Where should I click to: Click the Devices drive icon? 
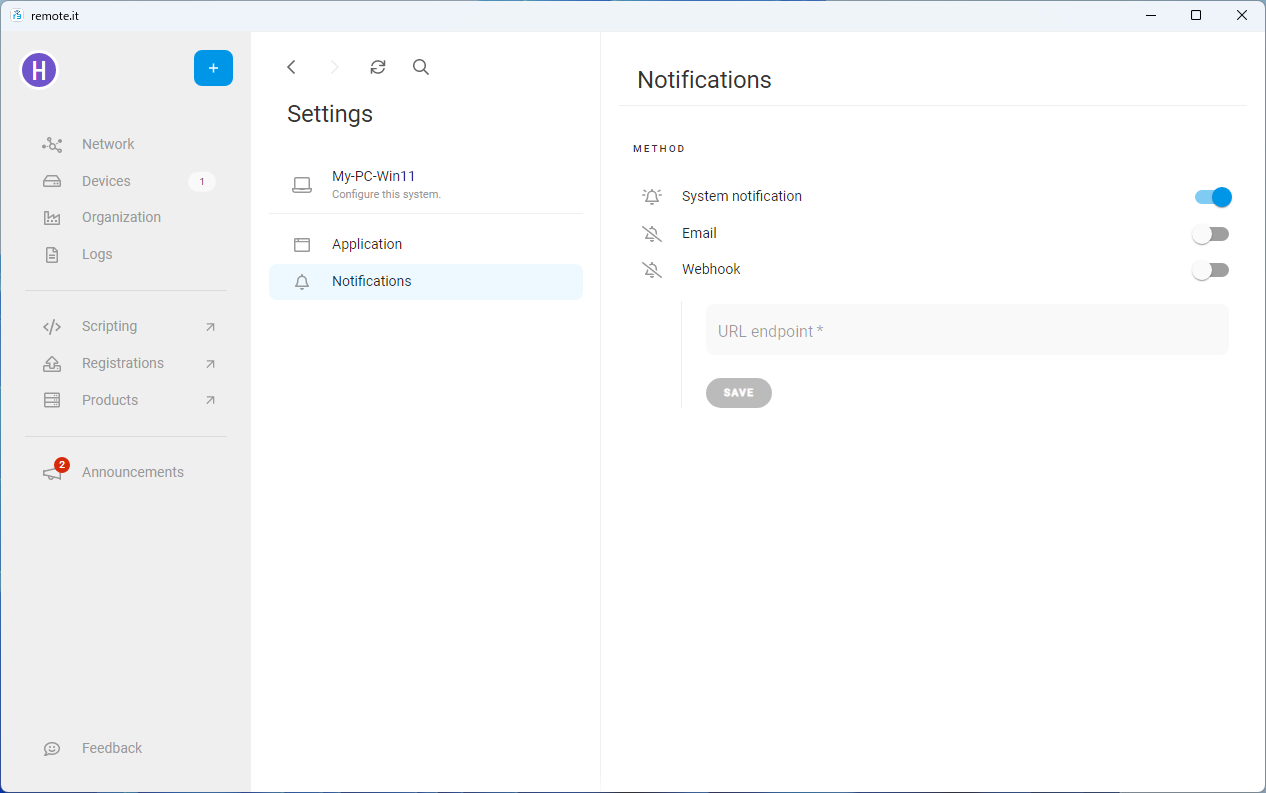click(52, 181)
